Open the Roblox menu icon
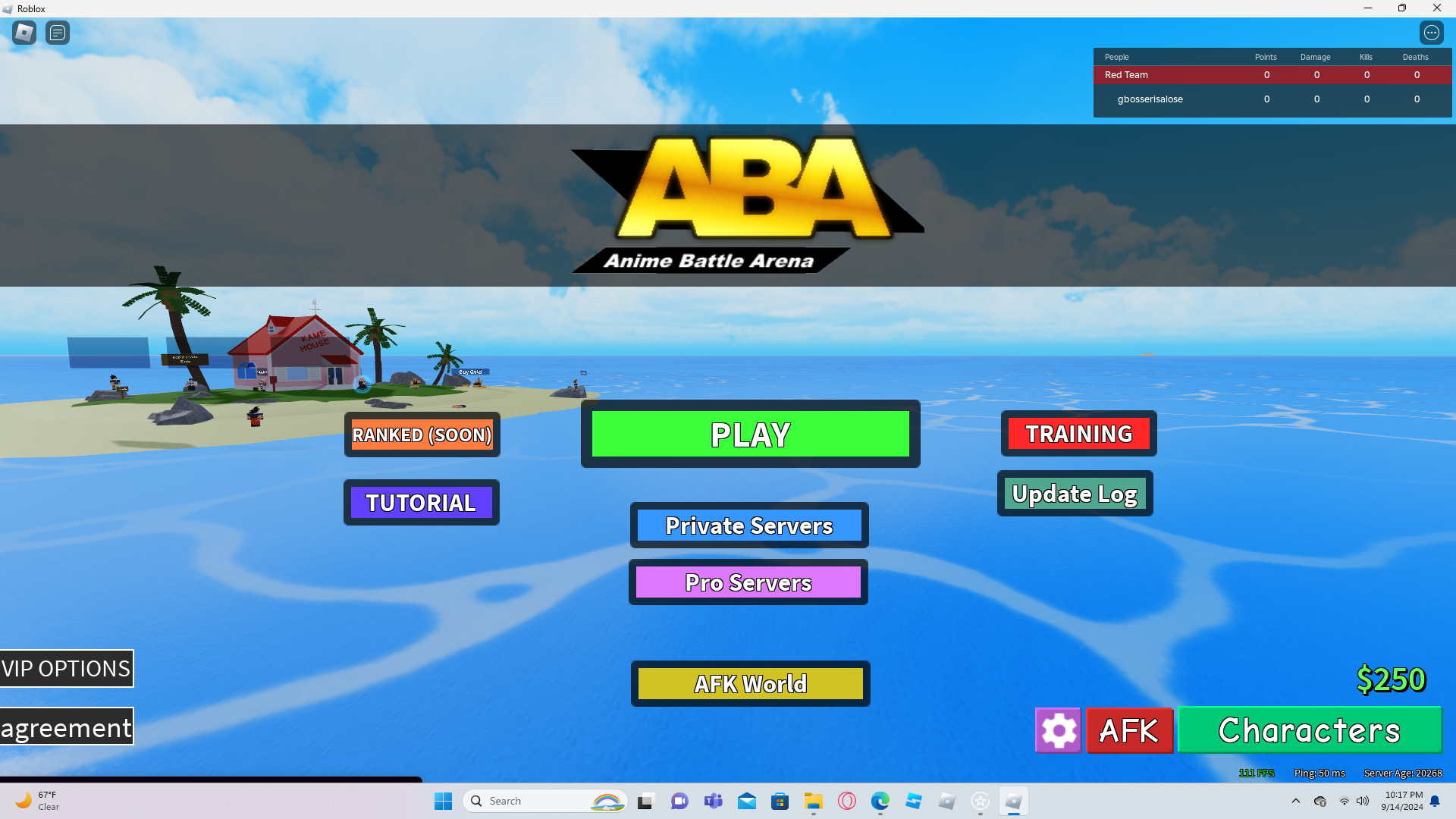Viewport: 1456px width, 819px height. pos(24,33)
